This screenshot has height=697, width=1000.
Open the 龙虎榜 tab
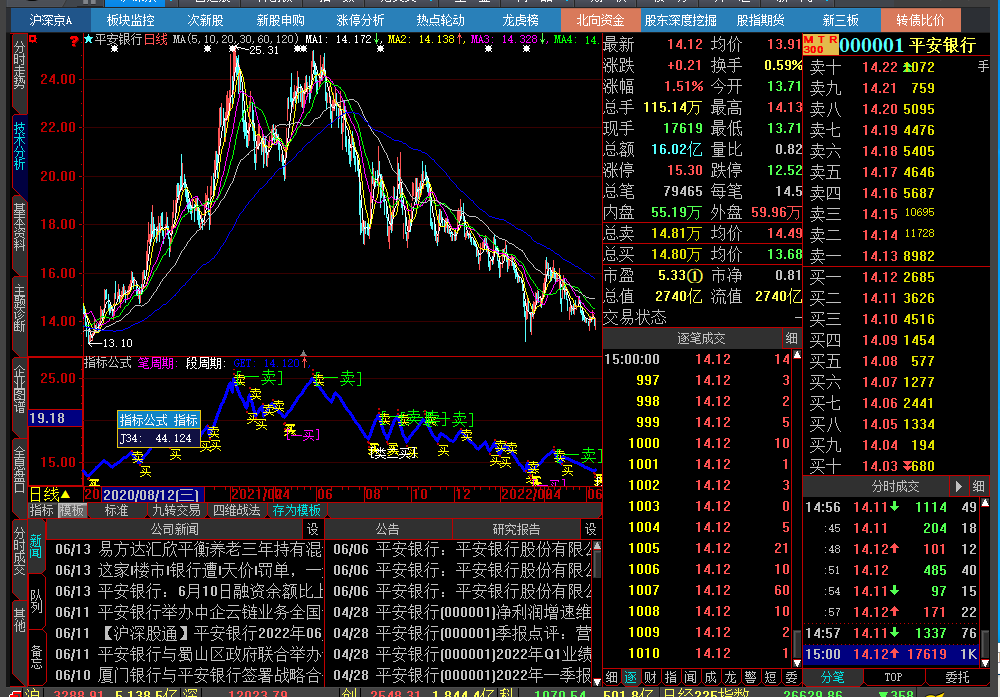(520, 20)
